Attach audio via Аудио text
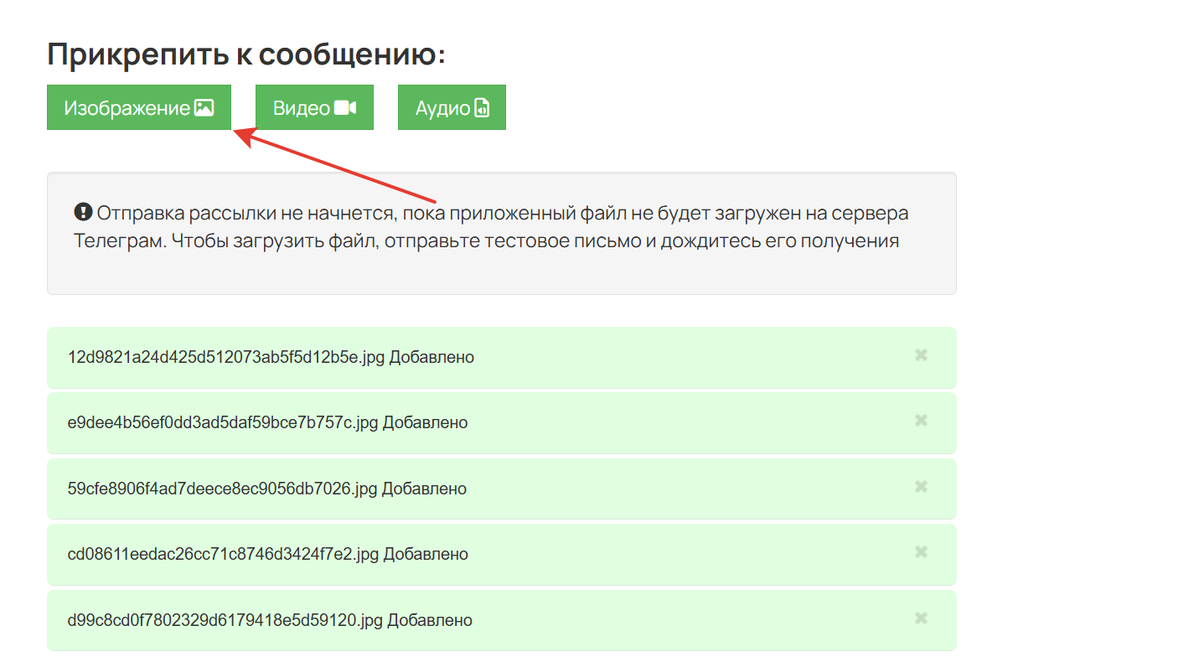Image resolution: width=1199 pixels, height=662 pixels. pos(442,109)
